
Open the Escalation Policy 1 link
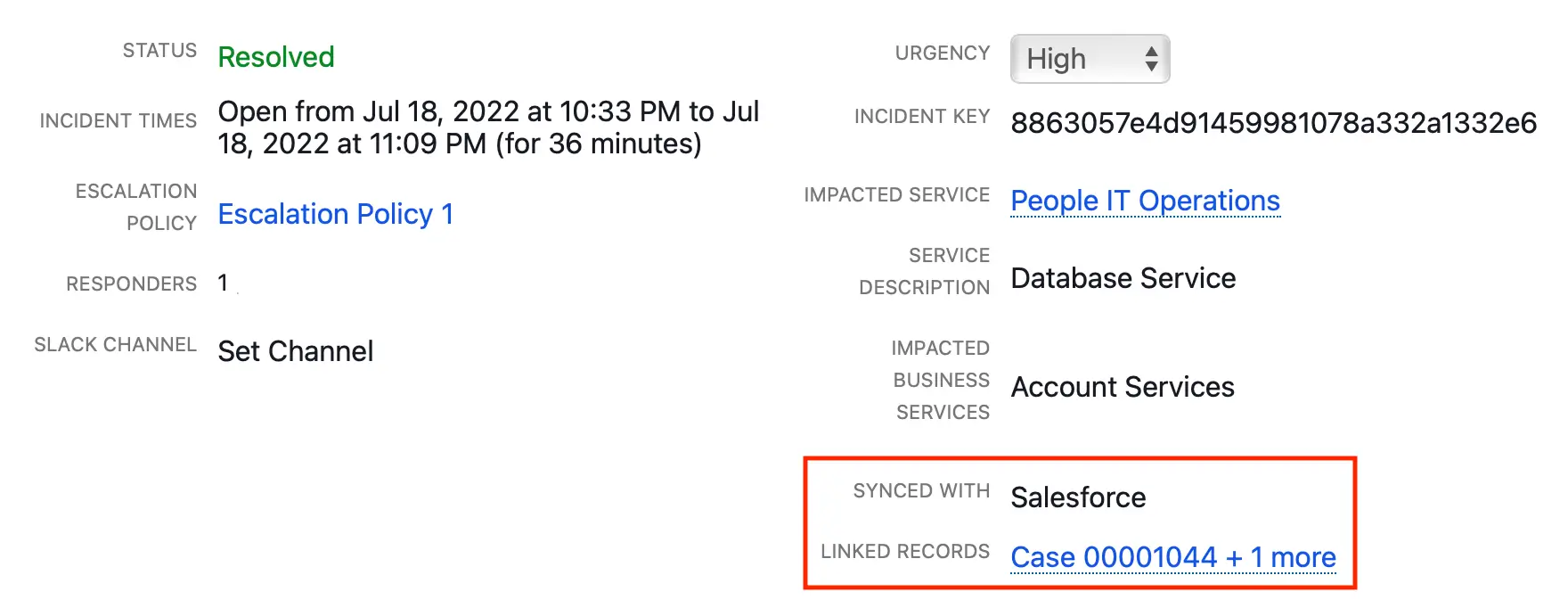[336, 214]
